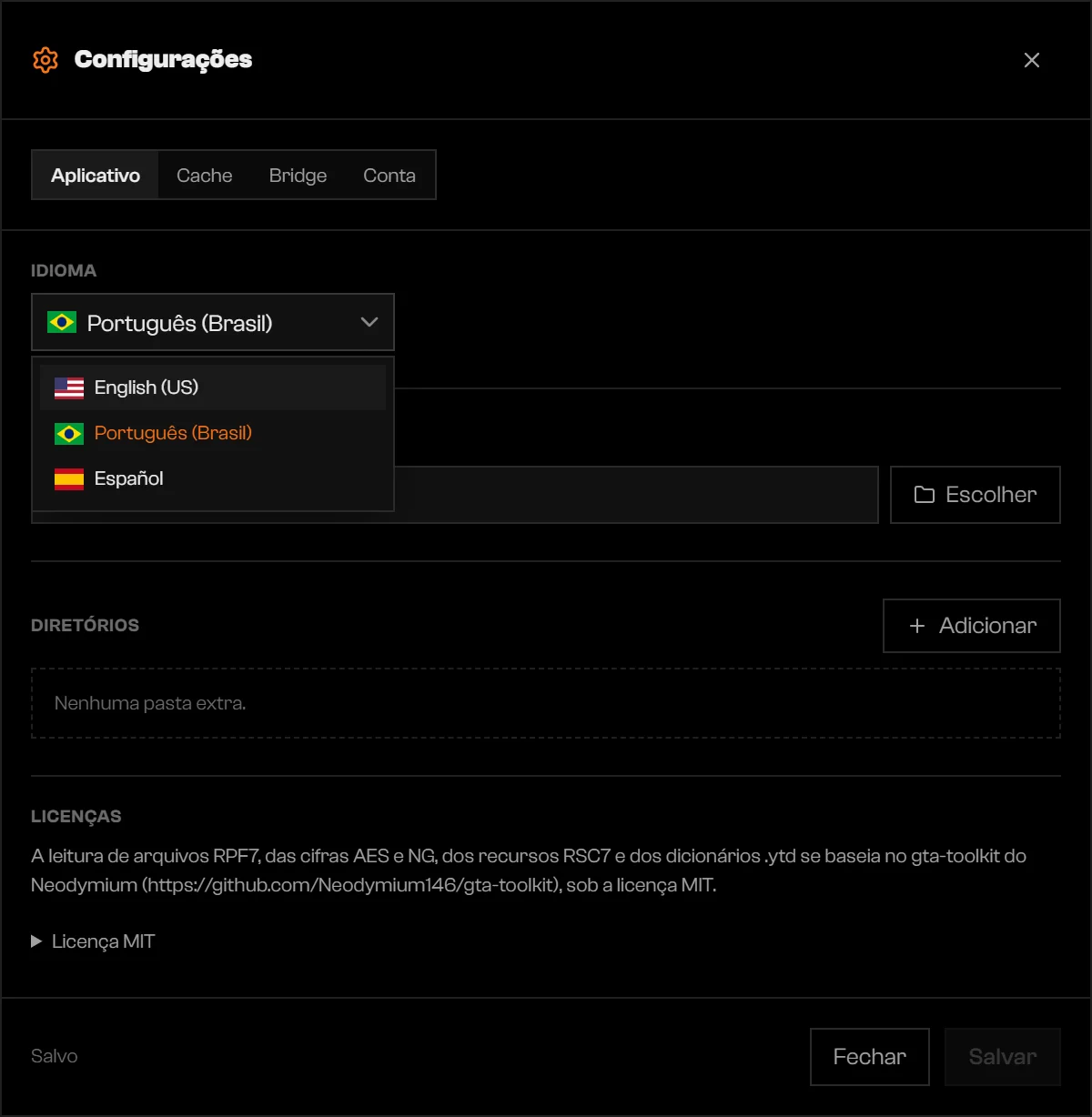Collapse the Idioma language dropdown
This screenshot has width=1092, height=1117.
(x=213, y=322)
